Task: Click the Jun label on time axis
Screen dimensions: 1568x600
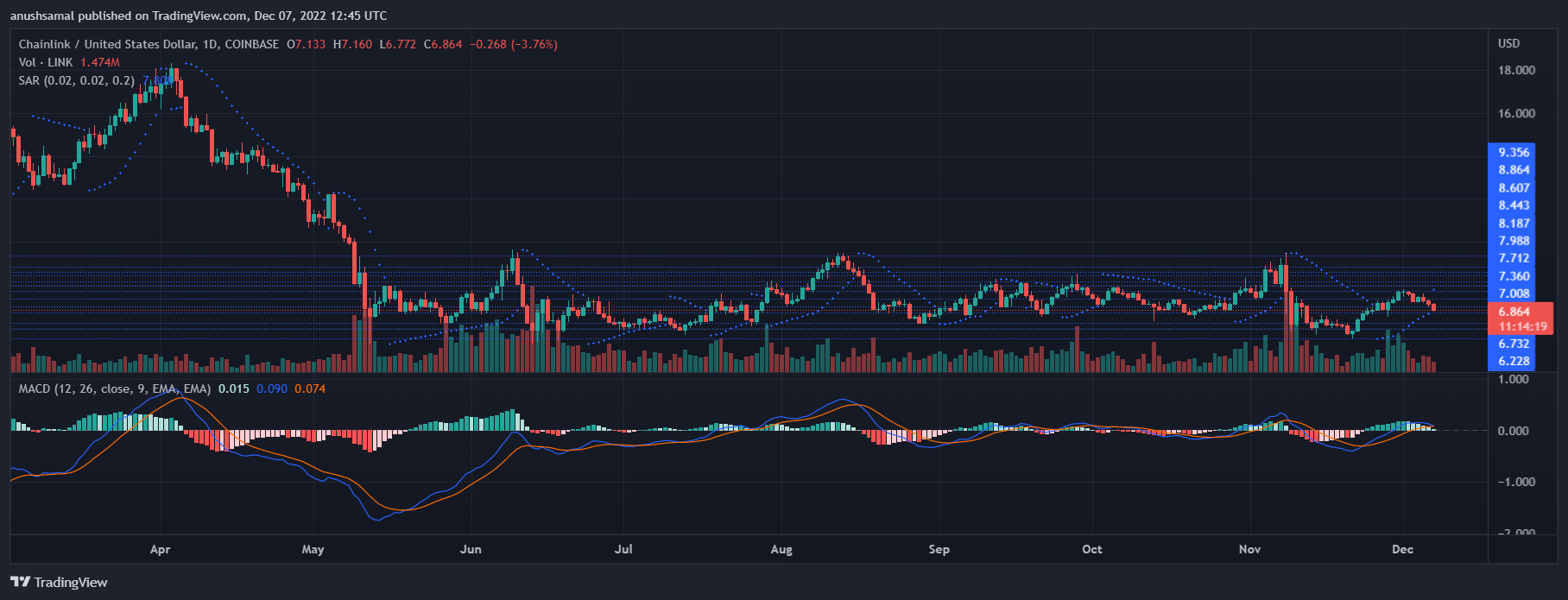Action: tap(471, 549)
